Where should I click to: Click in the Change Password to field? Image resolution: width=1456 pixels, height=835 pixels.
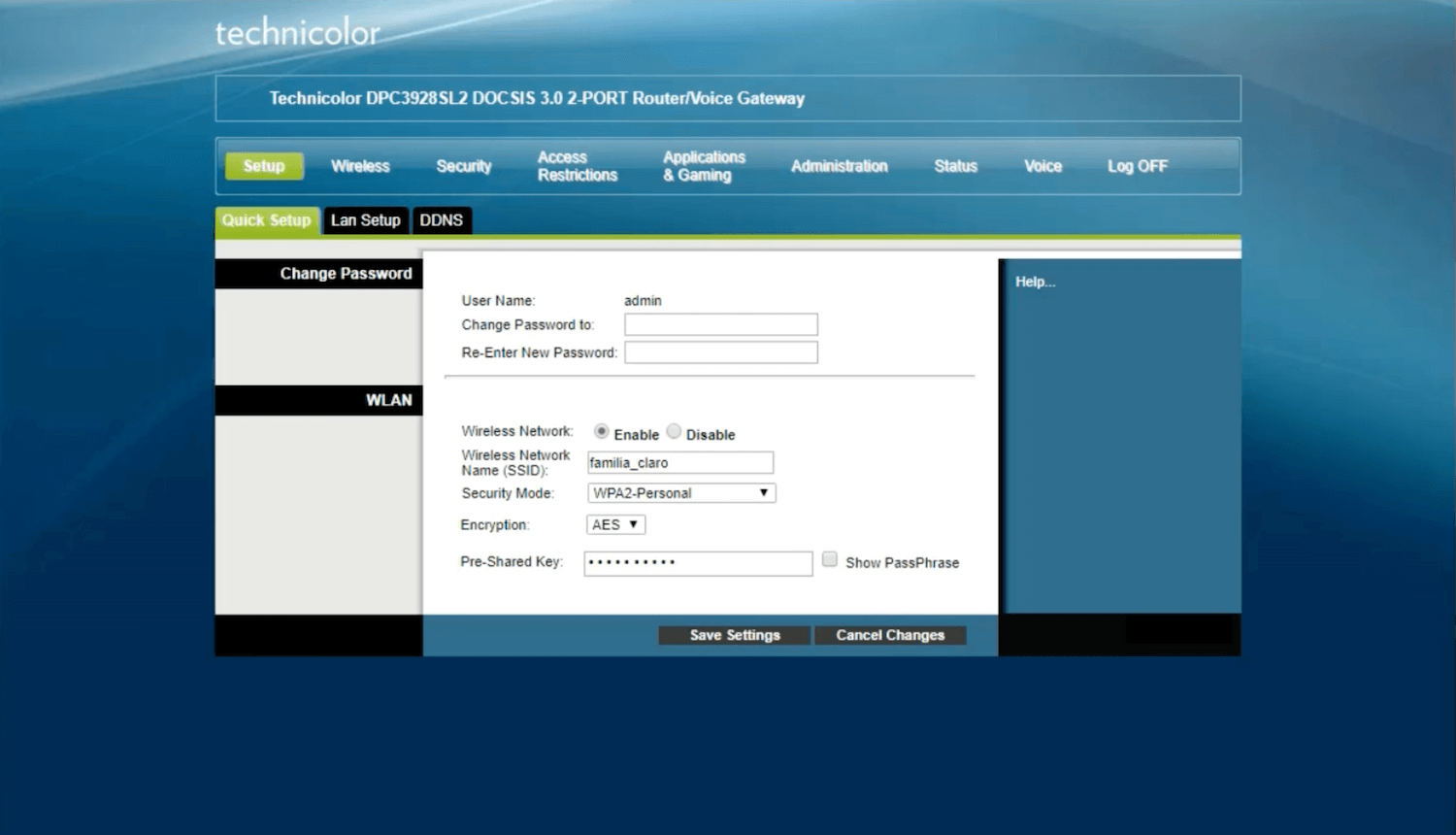click(720, 324)
